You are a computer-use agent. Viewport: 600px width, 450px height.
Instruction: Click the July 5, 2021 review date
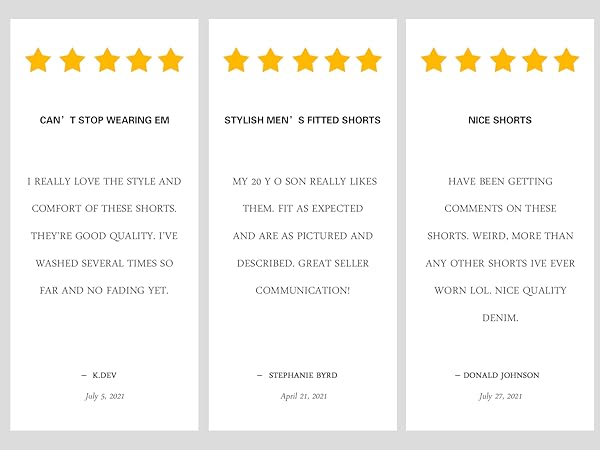(105, 396)
